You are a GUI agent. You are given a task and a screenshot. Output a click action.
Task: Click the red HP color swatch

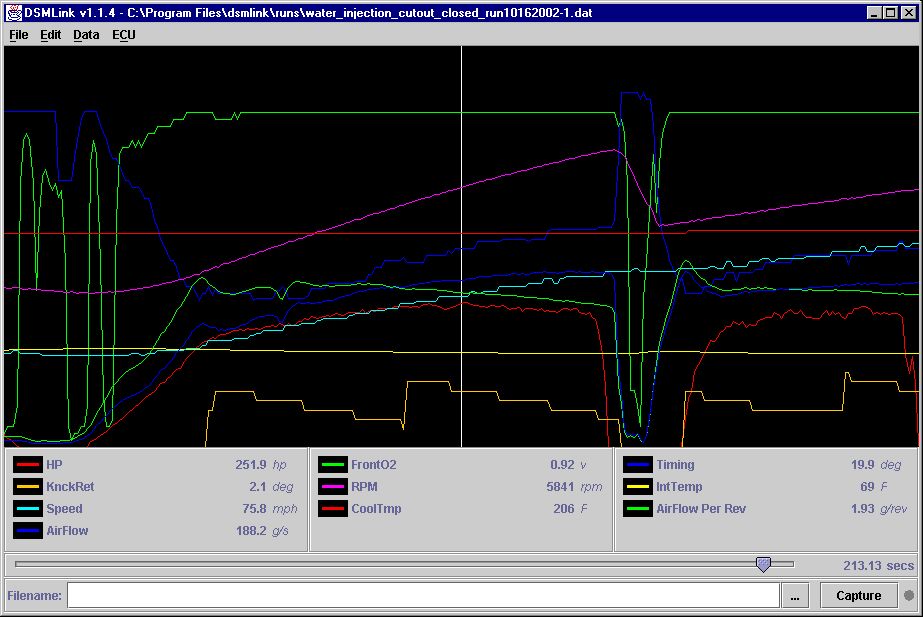click(x=28, y=465)
